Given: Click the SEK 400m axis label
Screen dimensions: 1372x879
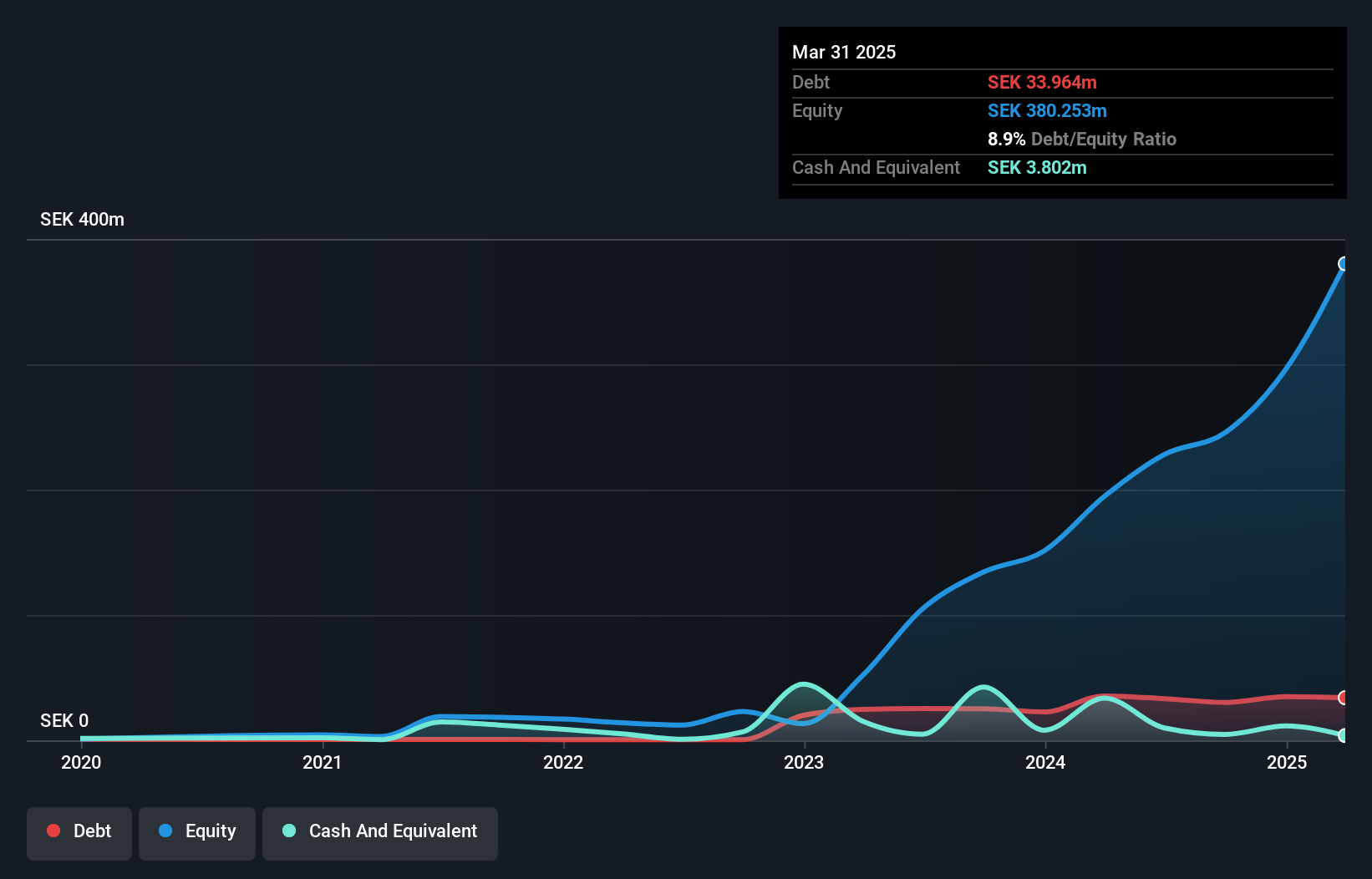Looking at the screenshot, I should coord(82,220).
